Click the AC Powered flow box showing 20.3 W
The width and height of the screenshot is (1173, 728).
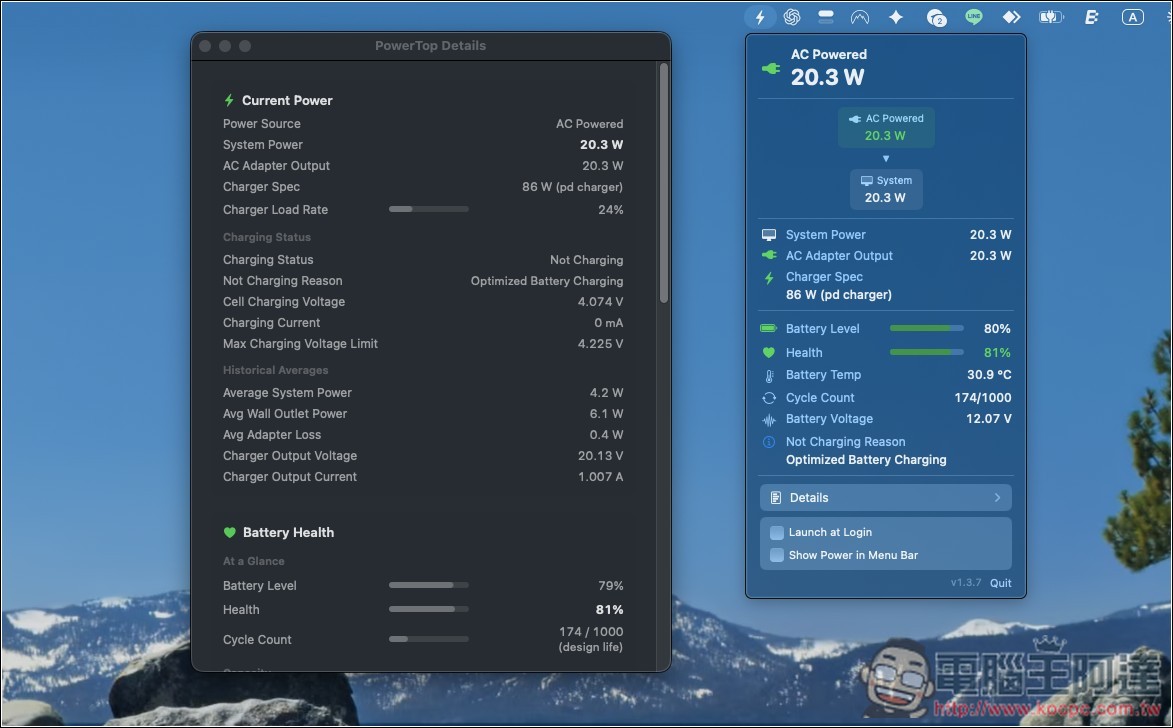coord(886,127)
